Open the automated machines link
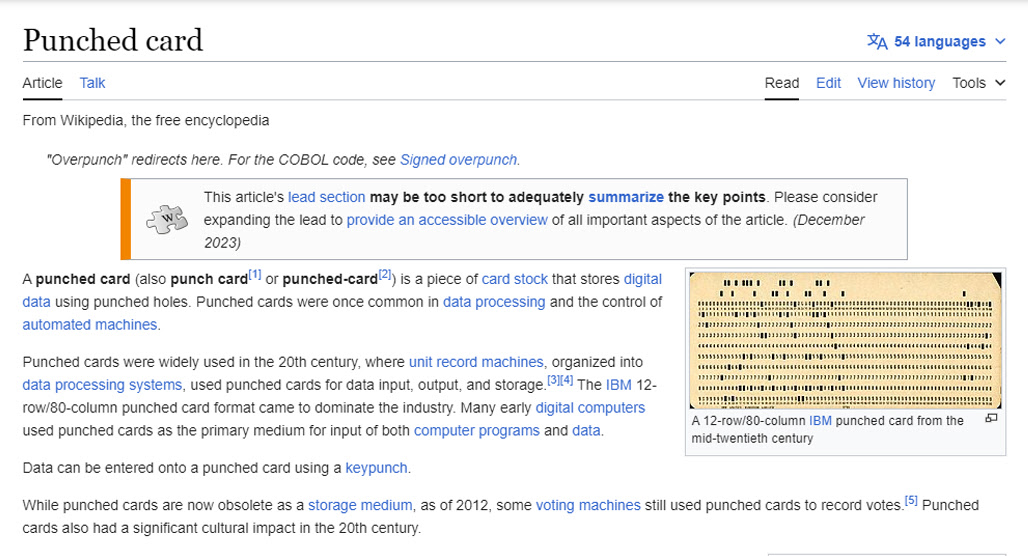Viewport: 1028px width, 556px height. [x=90, y=325]
